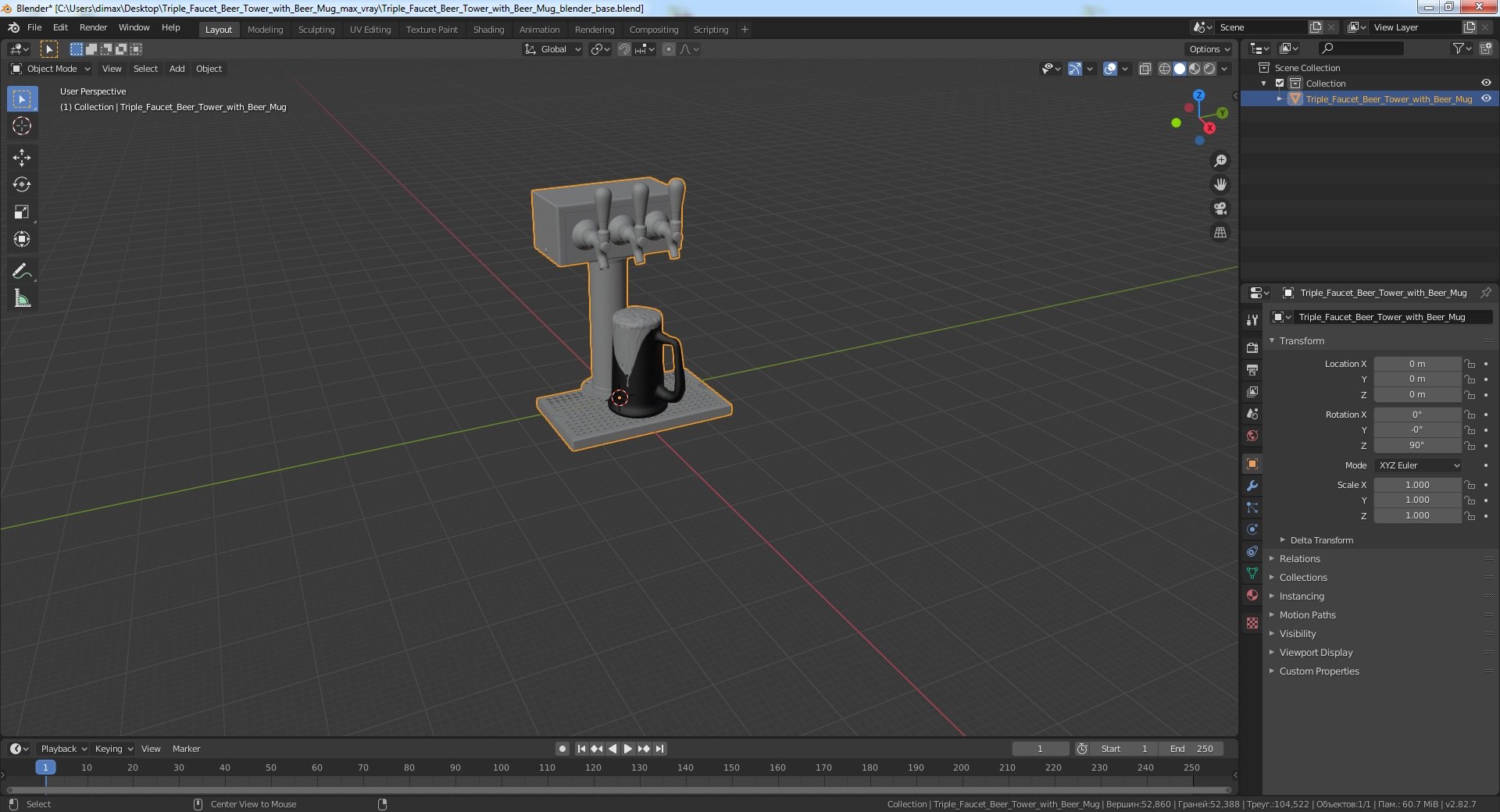Click frame 100 on the timeline ruler
The image size is (1500, 812).
point(501,767)
